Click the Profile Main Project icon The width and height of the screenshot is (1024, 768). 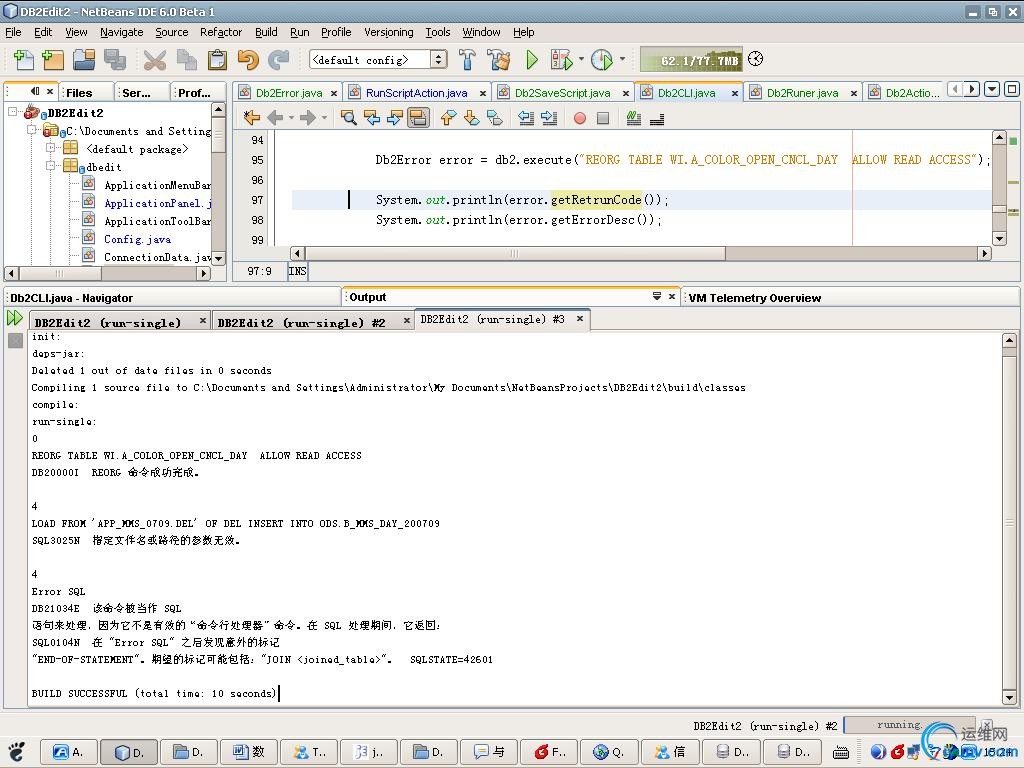coord(602,59)
